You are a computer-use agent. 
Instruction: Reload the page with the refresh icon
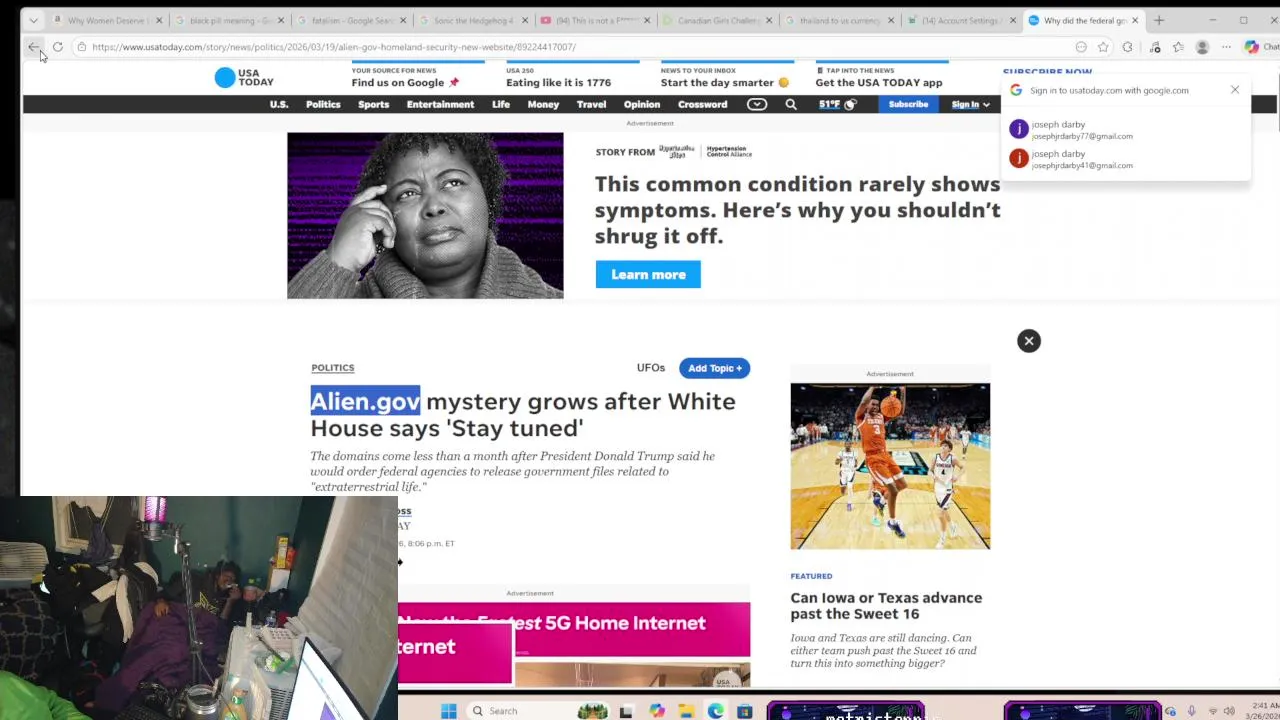coord(58,47)
